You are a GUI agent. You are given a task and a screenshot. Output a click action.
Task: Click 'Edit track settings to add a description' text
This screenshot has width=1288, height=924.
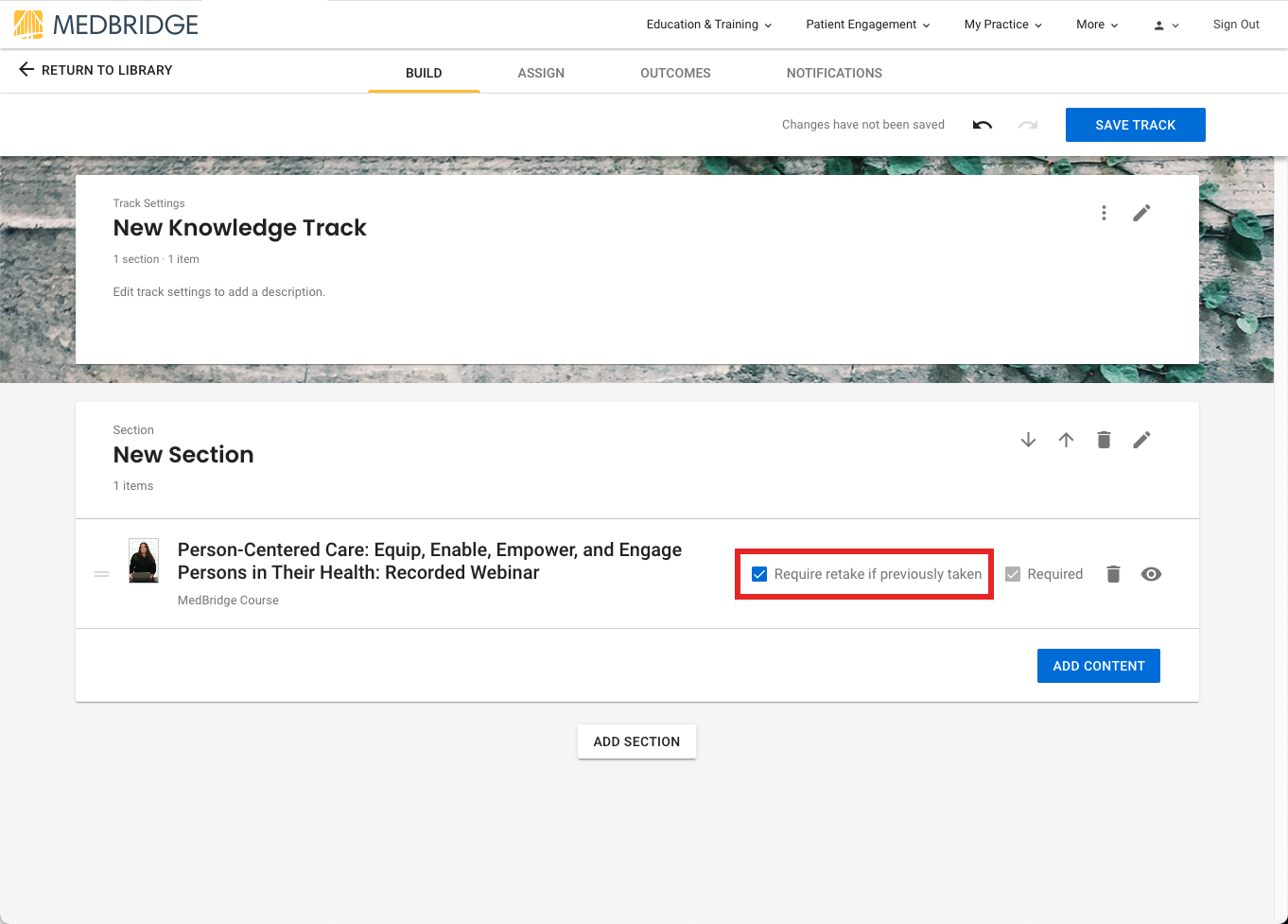[218, 292]
